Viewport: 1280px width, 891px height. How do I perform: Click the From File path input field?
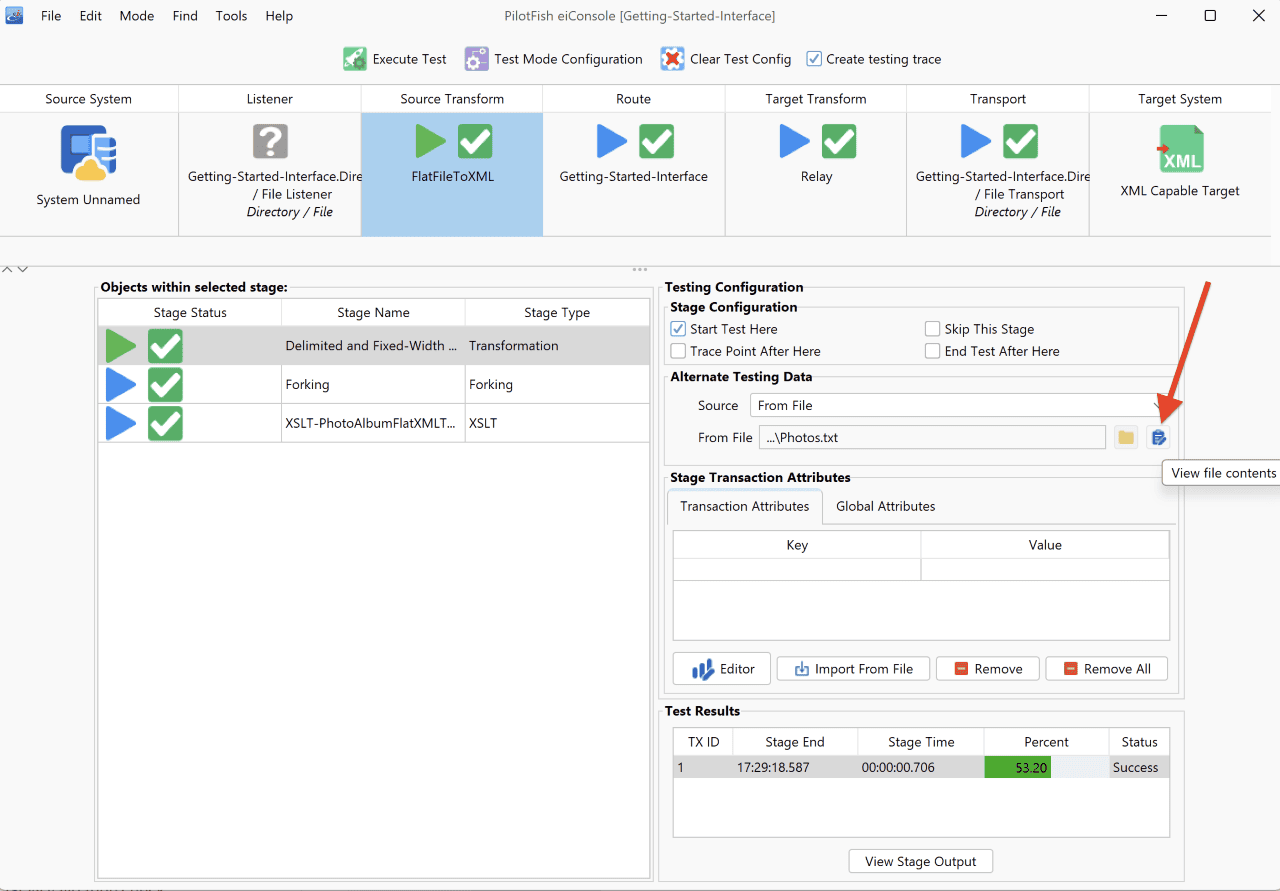point(932,437)
